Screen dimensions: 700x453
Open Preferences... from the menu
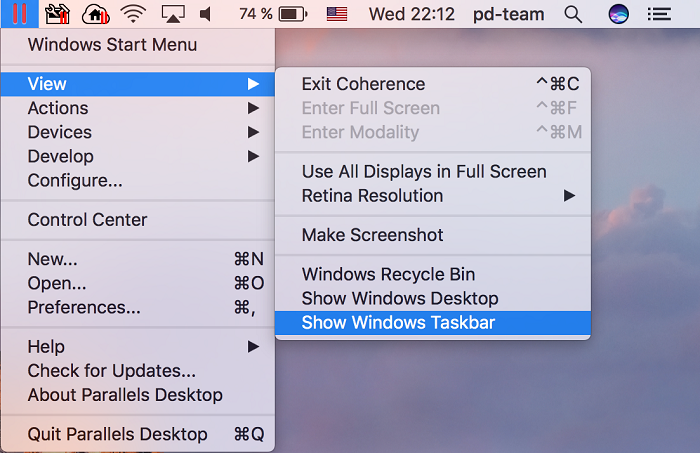click(138, 307)
